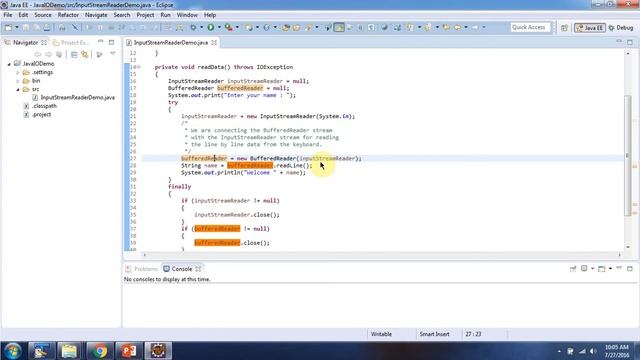Open the Debug configurations dropdown arrow

coord(201,27)
